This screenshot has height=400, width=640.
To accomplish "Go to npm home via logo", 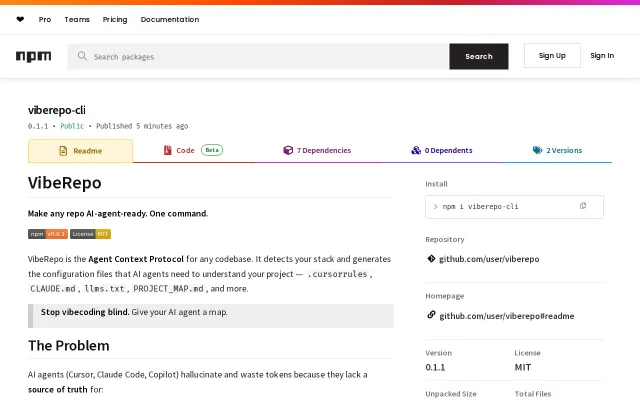I will [33, 56].
